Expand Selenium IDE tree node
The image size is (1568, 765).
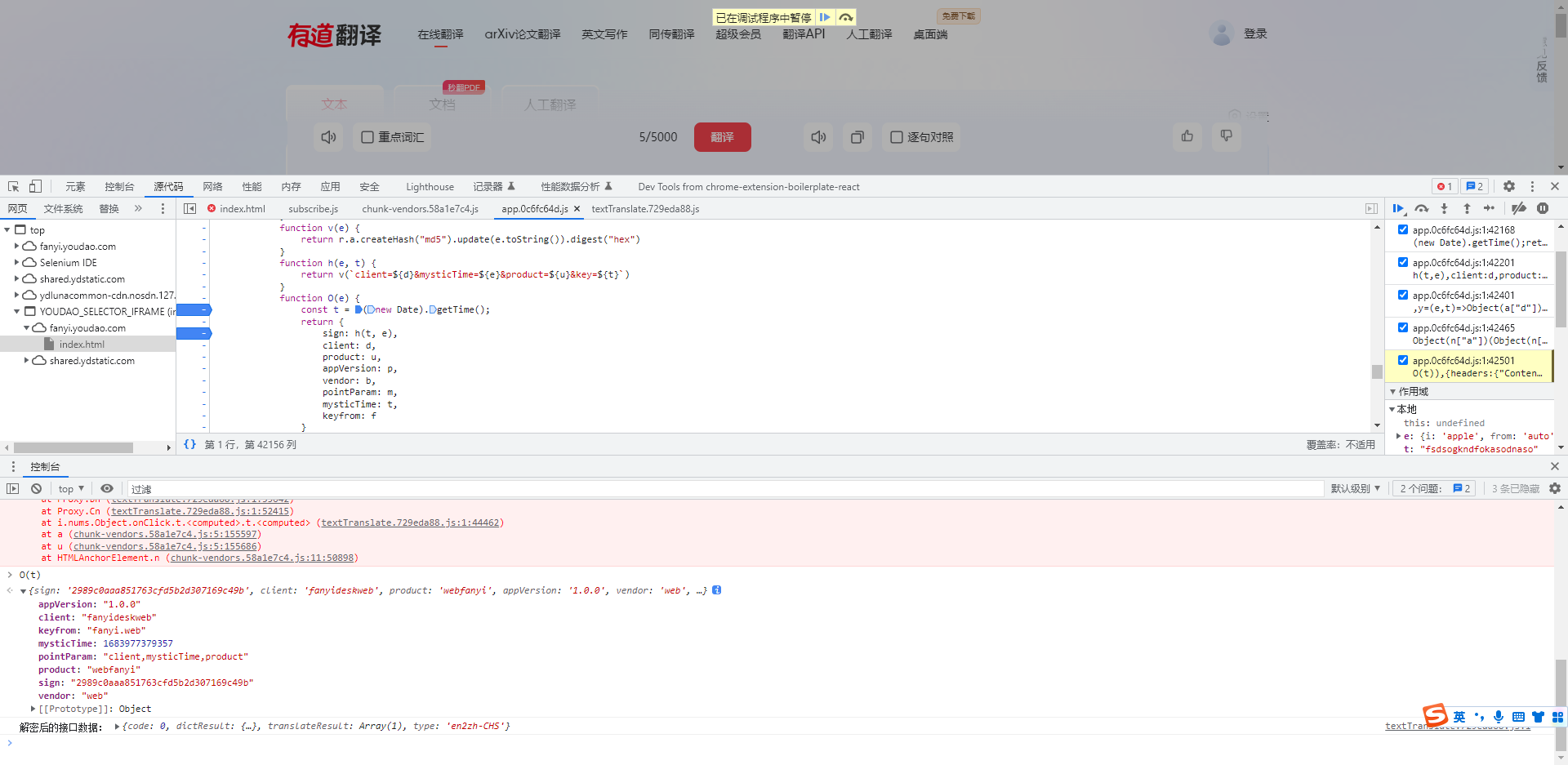click(x=16, y=262)
